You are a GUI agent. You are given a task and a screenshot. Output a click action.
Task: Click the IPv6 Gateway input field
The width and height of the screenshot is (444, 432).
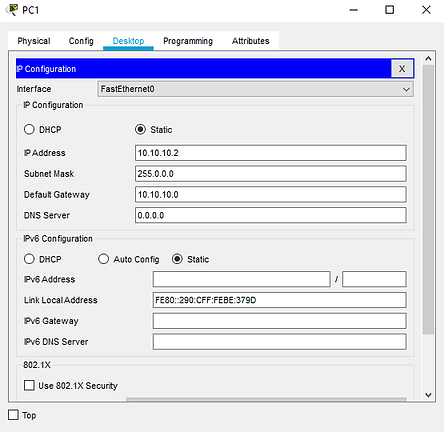[x=279, y=321]
